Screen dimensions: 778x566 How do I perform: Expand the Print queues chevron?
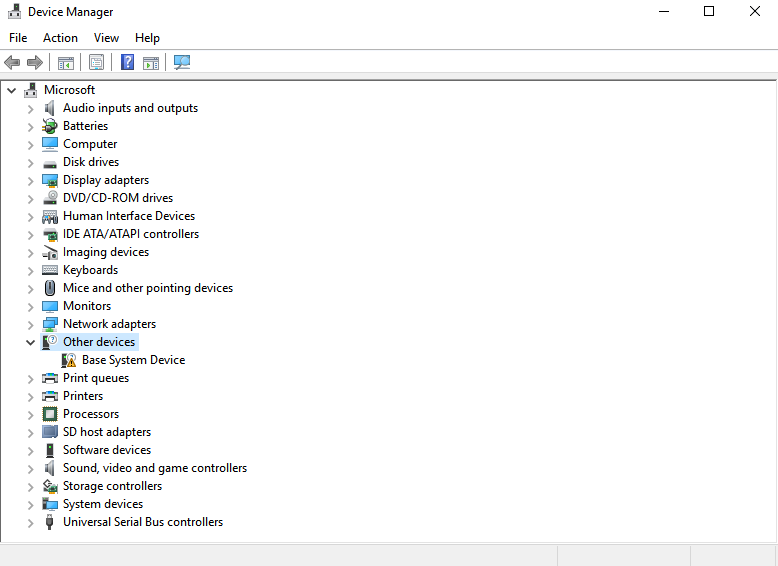(x=30, y=379)
